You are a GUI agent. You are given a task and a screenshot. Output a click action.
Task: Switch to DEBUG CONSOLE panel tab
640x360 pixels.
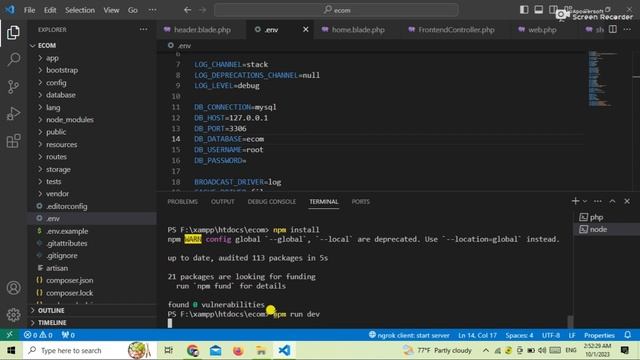click(x=272, y=202)
